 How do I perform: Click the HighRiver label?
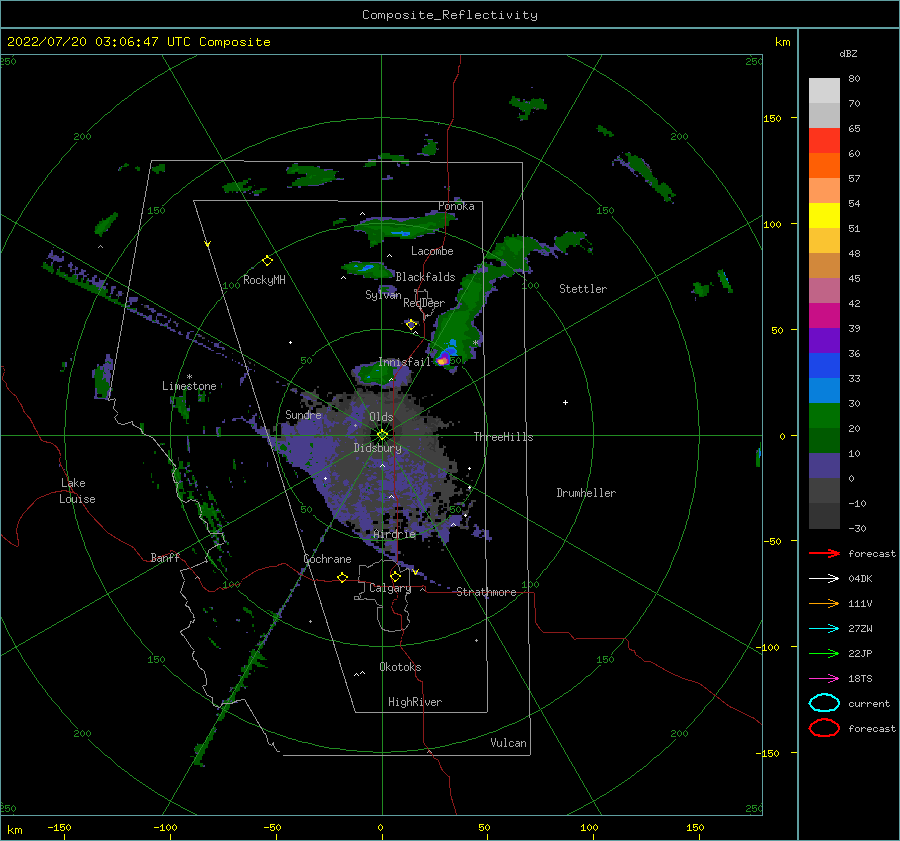tap(415, 702)
